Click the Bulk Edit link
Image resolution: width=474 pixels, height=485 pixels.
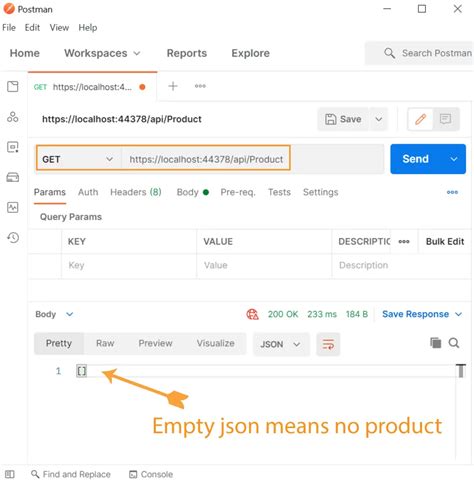point(445,241)
